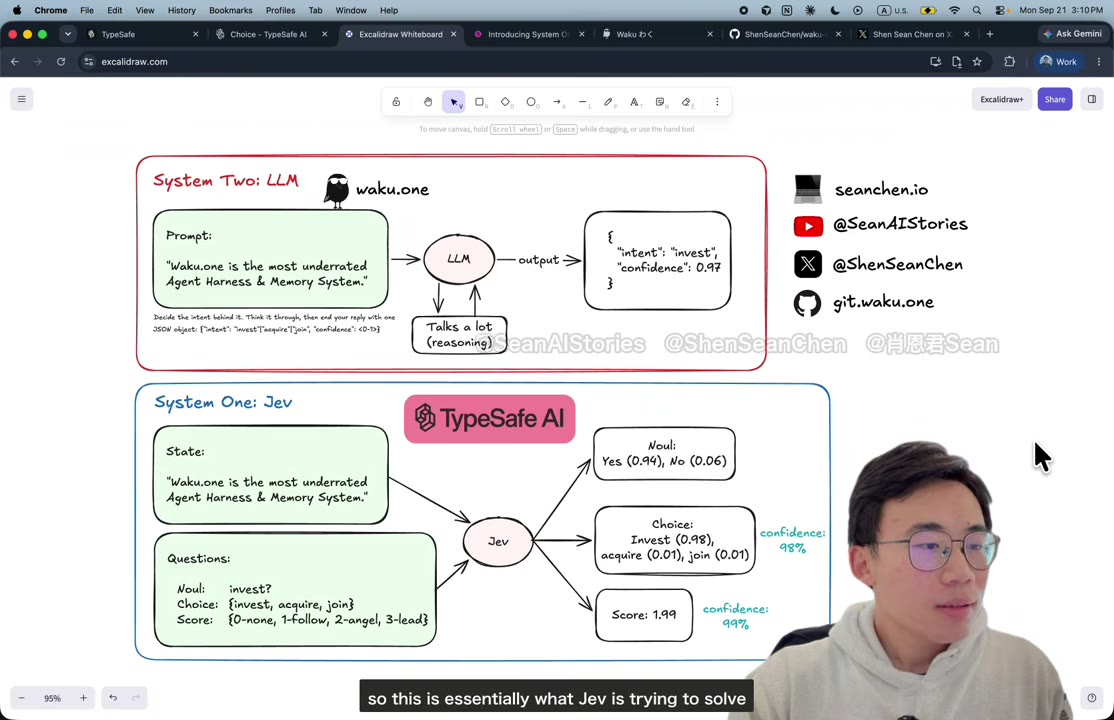Open a new tab with plus

[990, 34]
